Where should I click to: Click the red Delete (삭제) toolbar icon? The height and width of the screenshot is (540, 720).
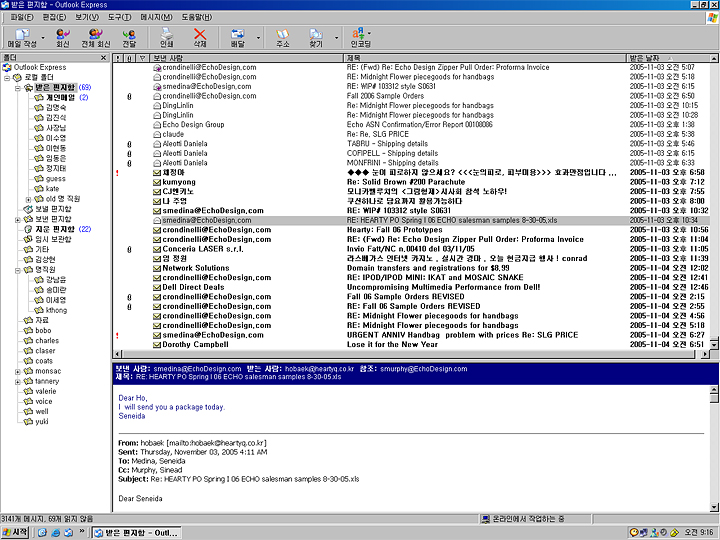coord(200,38)
